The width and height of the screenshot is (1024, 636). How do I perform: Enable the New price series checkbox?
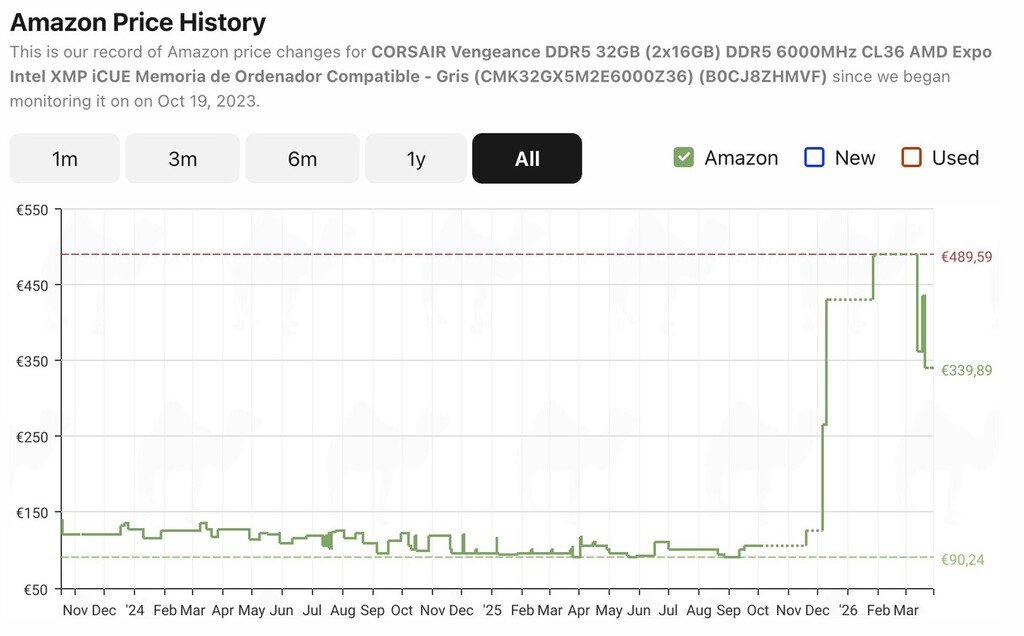[814, 158]
